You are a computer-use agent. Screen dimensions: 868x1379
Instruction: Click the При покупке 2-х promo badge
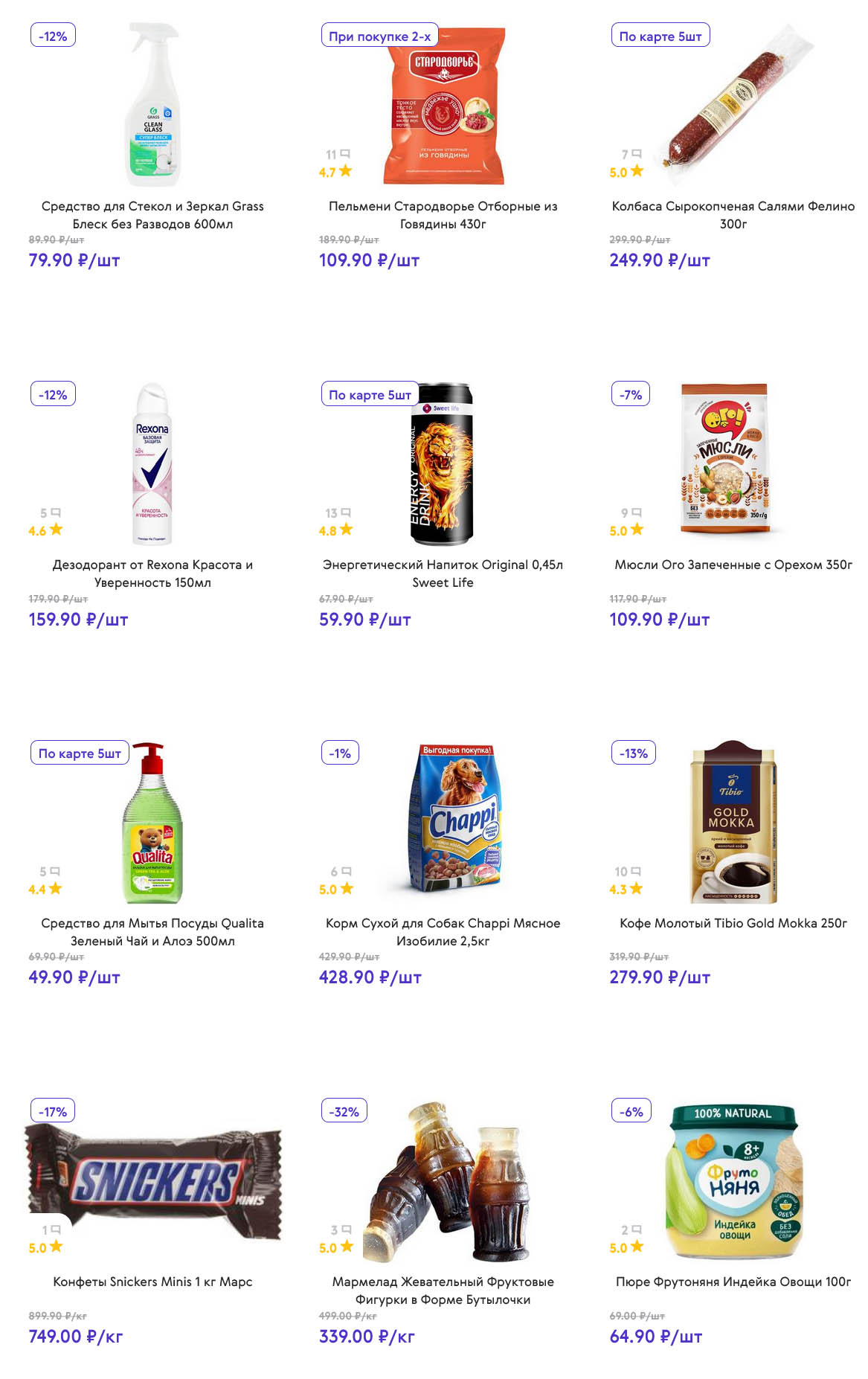click(x=379, y=36)
